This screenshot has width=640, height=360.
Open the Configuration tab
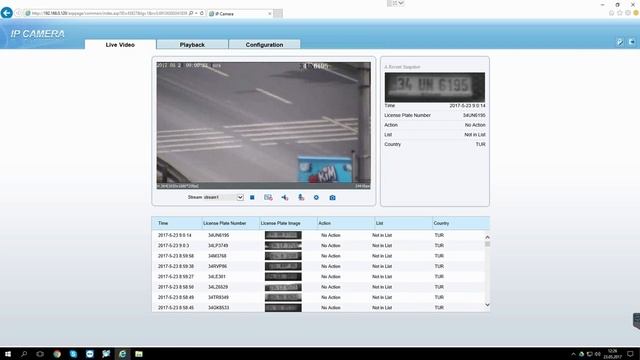(x=264, y=44)
